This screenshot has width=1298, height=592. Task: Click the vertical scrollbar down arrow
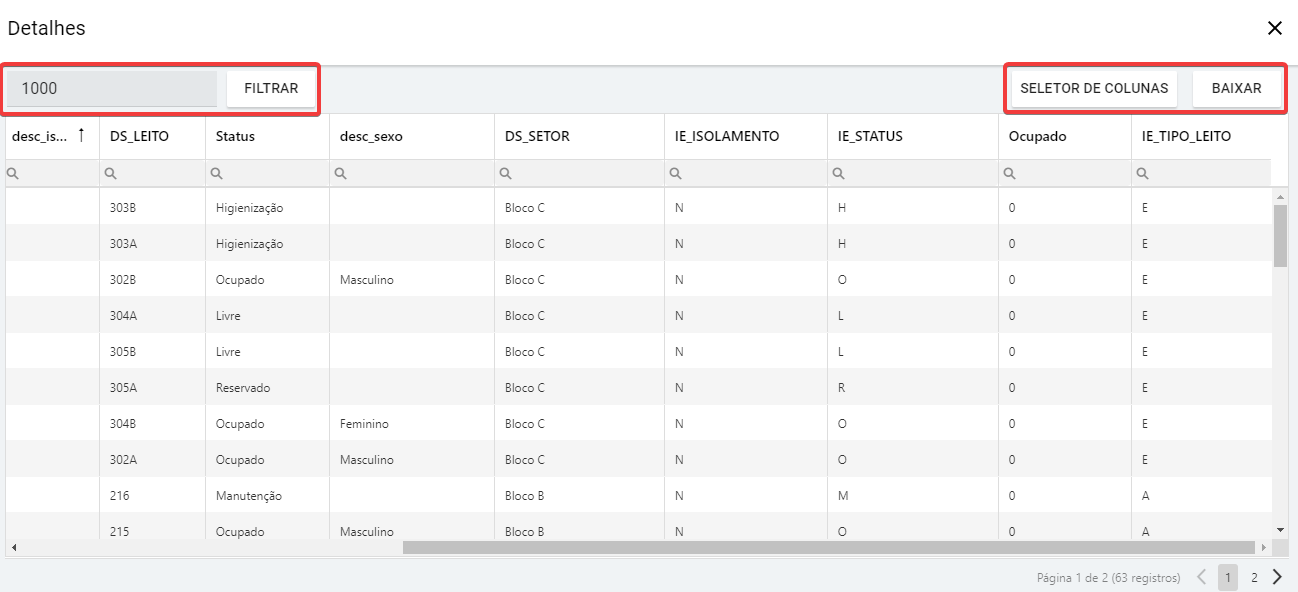pyautogui.click(x=1280, y=529)
